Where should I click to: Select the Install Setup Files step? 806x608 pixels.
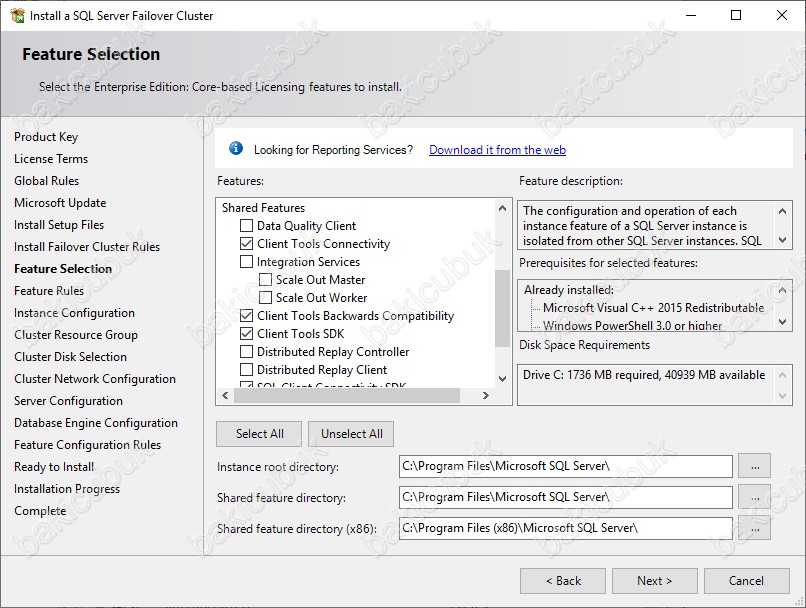coord(59,225)
